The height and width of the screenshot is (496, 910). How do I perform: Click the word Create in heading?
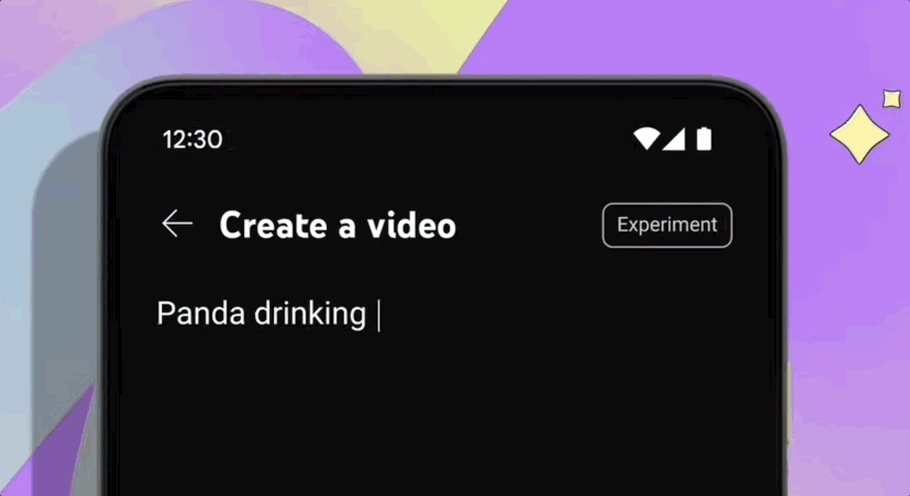[273, 225]
